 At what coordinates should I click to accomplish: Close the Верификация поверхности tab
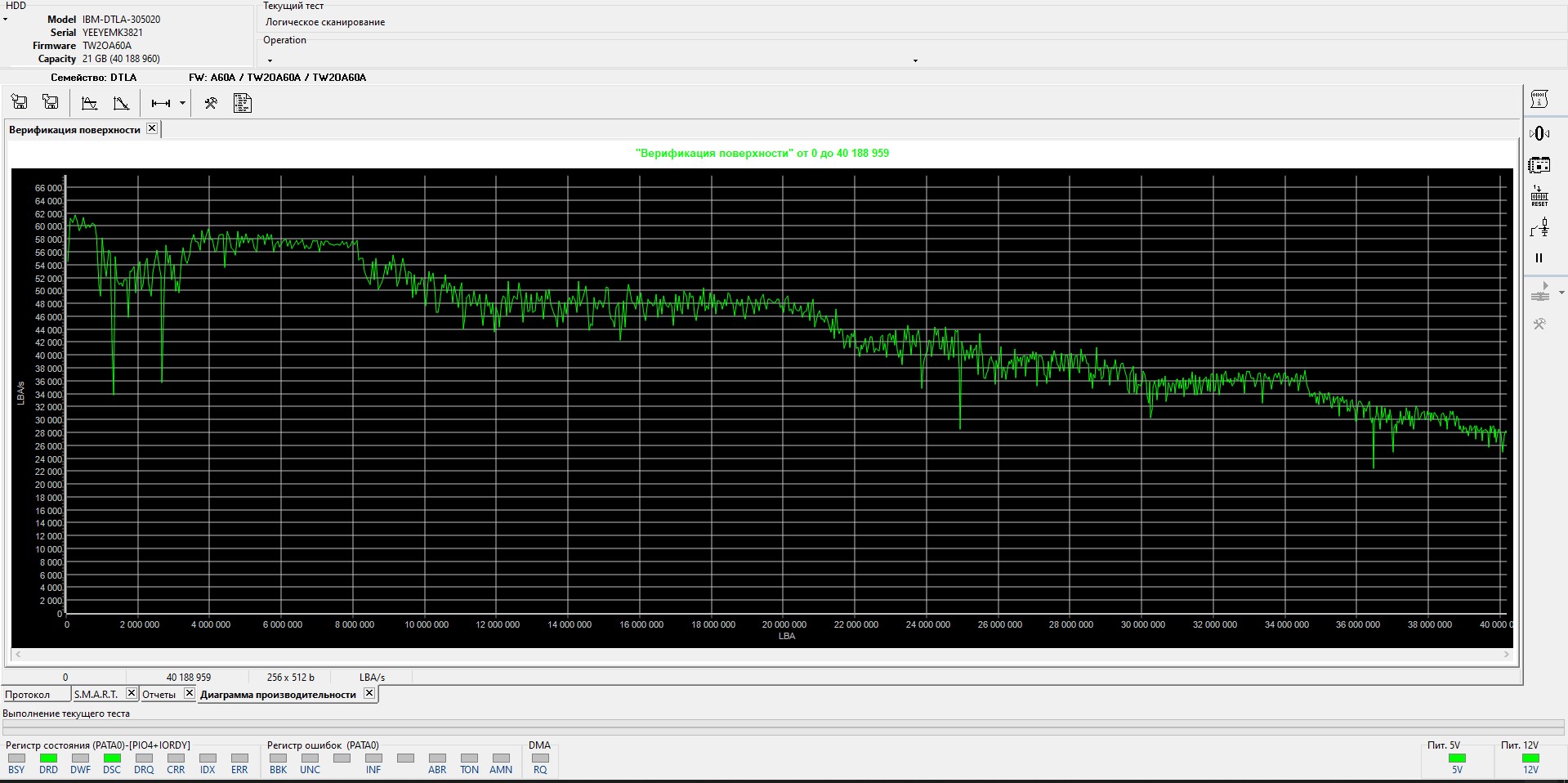click(x=152, y=128)
